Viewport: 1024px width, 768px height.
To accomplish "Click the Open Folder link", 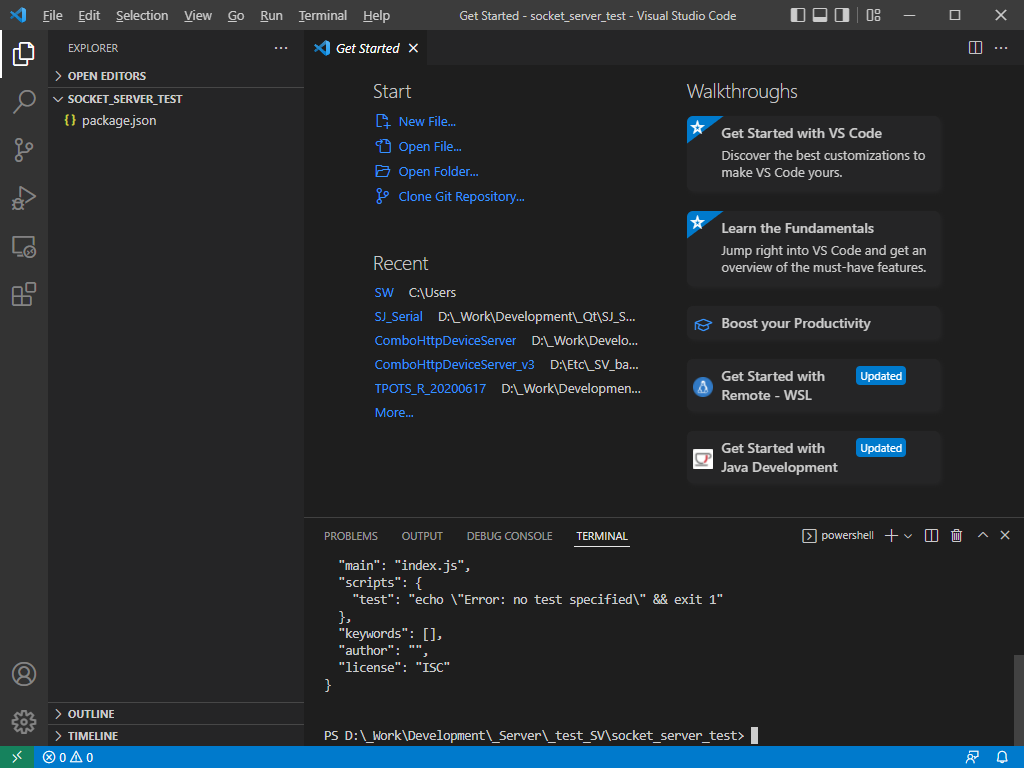I will pos(427,171).
